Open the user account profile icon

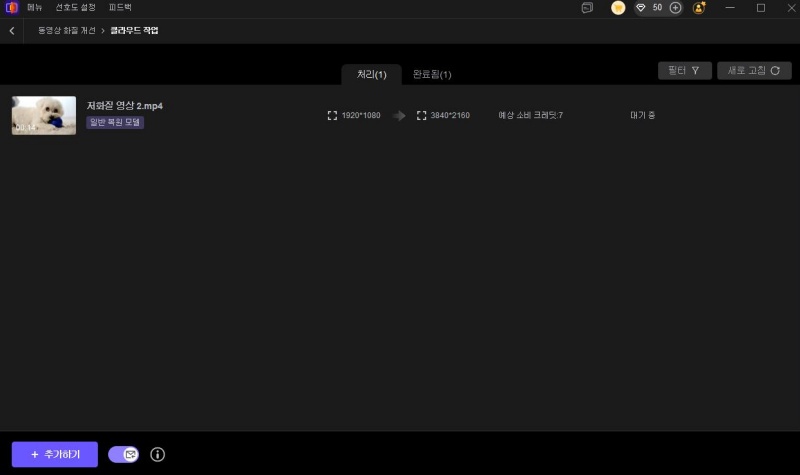pos(699,8)
